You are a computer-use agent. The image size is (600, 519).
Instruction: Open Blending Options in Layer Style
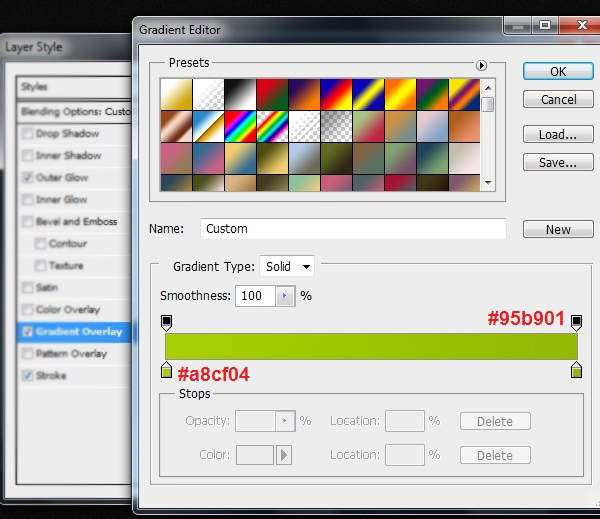75,112
